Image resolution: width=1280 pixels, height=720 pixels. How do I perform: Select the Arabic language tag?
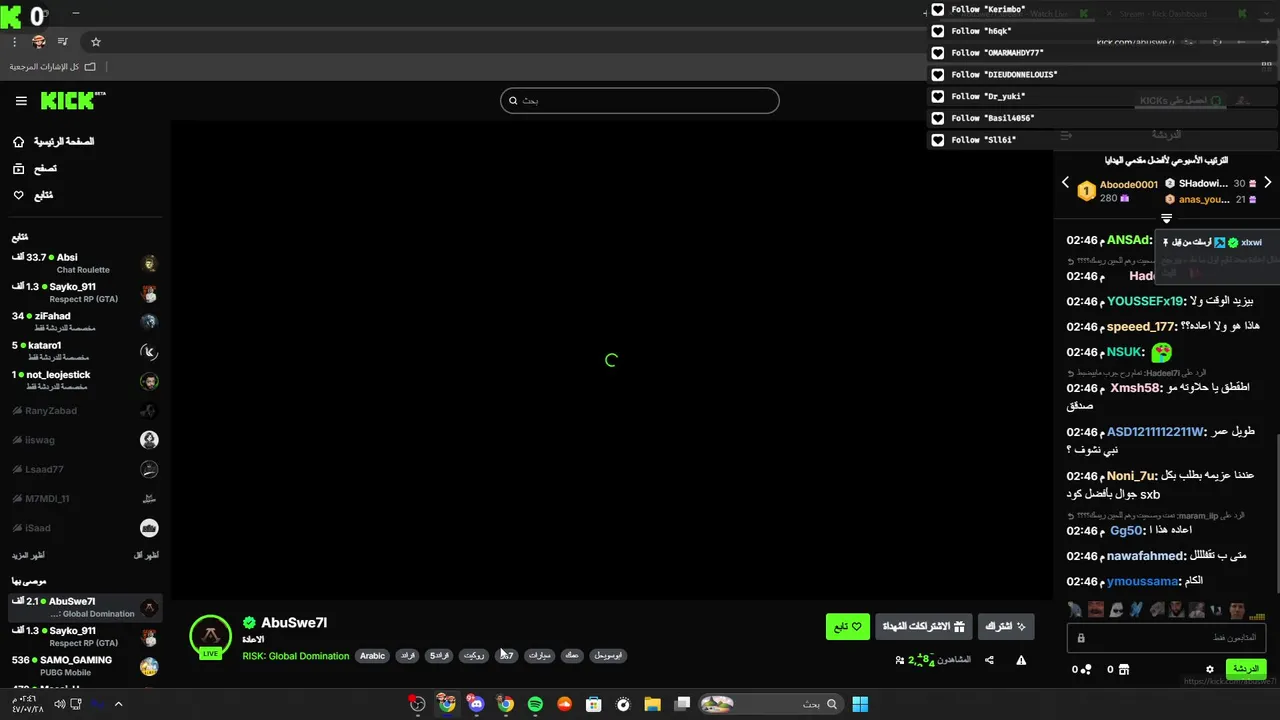tap(372, 656)
